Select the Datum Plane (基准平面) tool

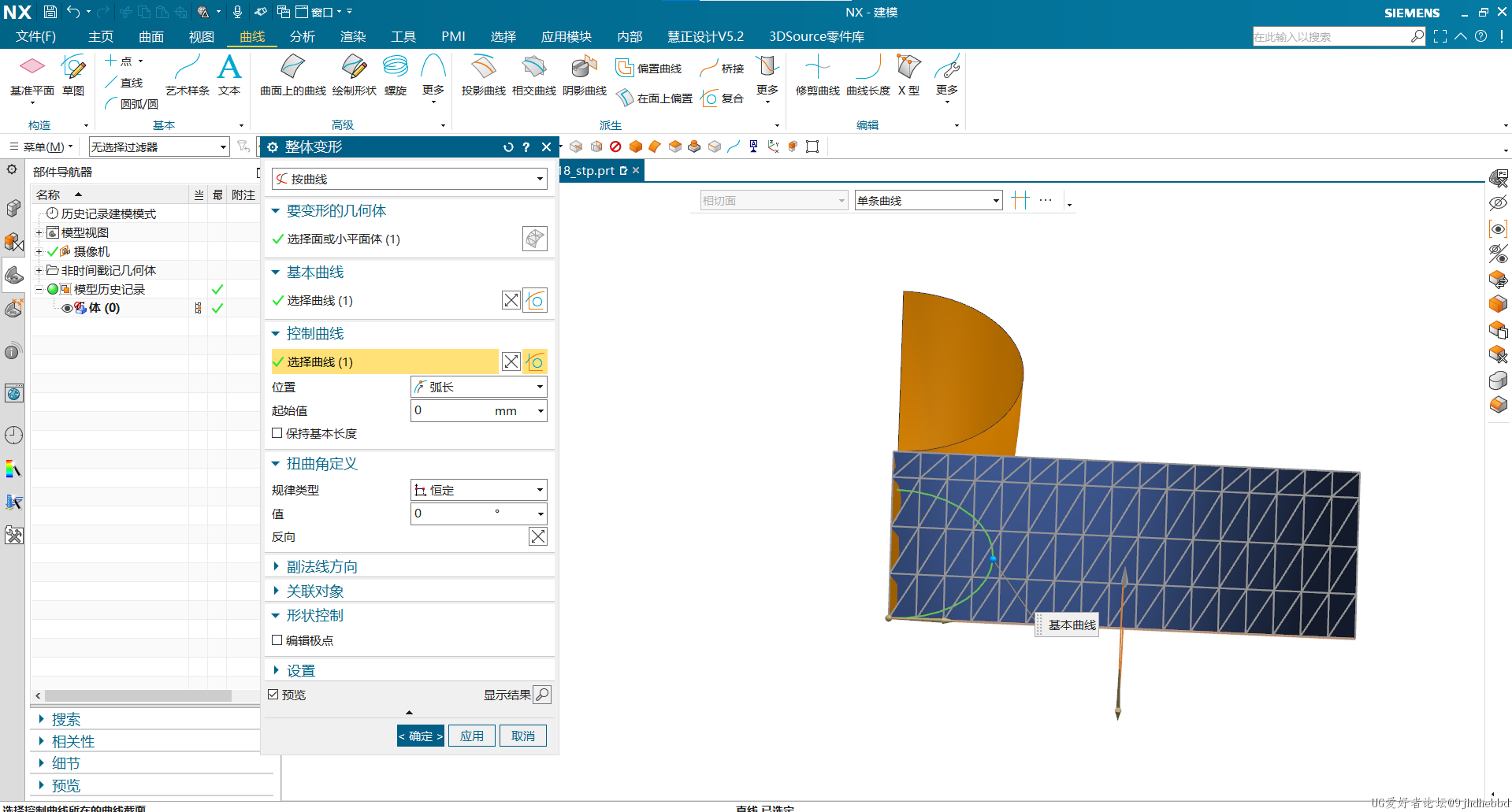pyautogui.click(x=32, y=76)
